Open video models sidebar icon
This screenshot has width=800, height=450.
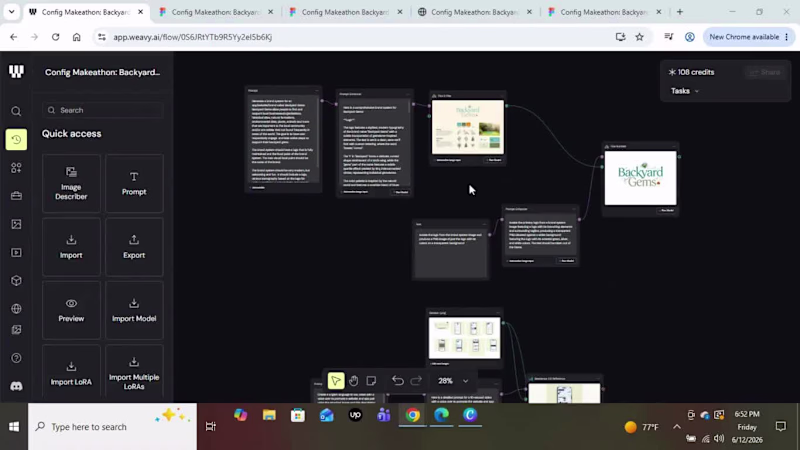[x=16, y=253]
